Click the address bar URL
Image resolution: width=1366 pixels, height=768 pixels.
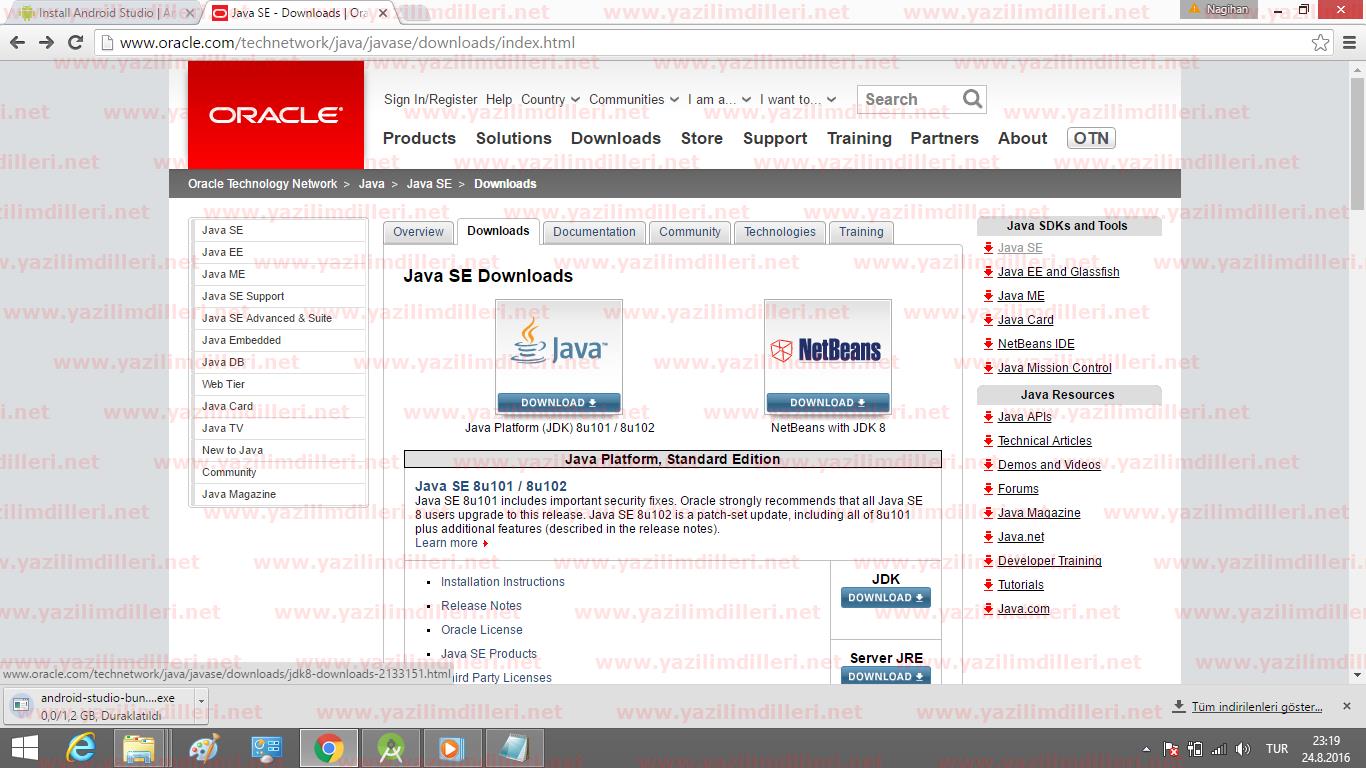coord(347,43)
